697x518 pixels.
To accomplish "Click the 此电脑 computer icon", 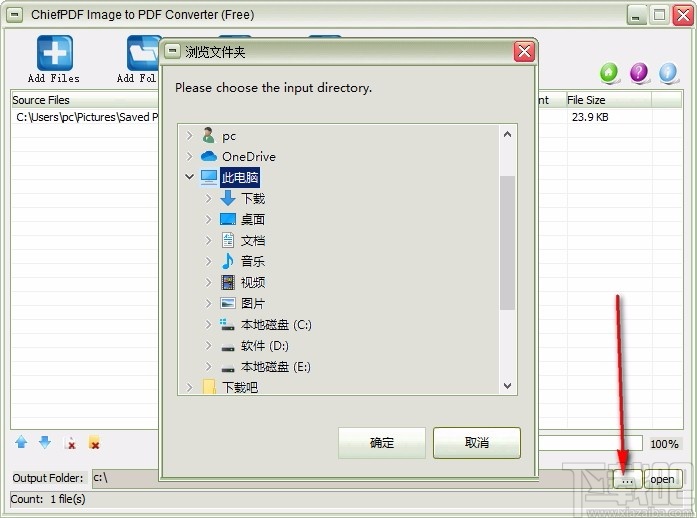I will pos(209,177).
